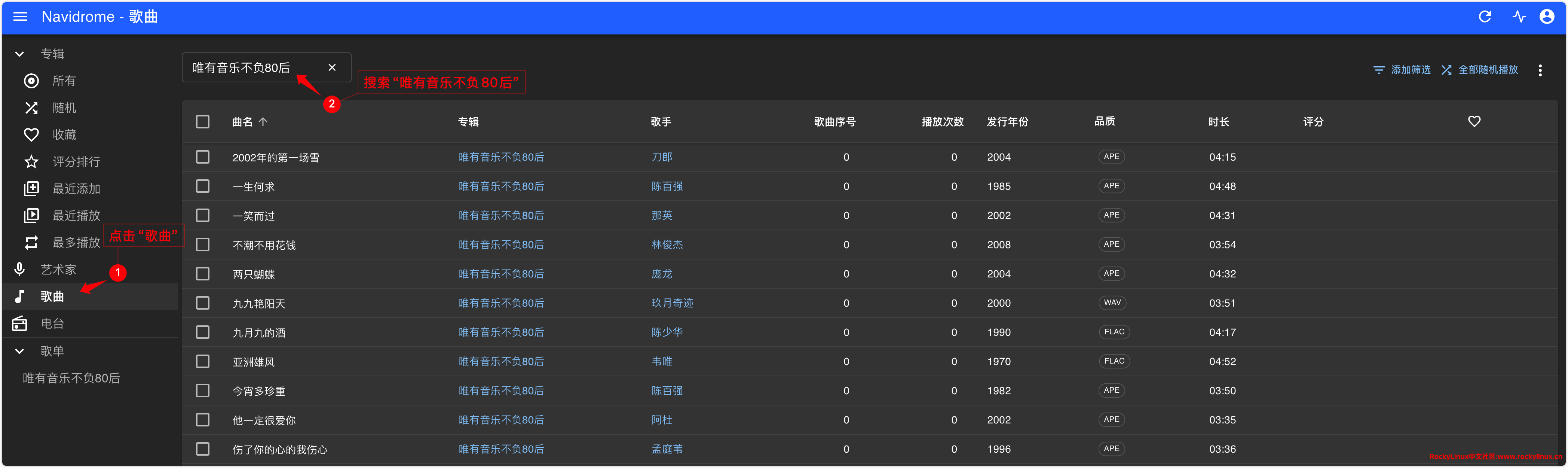Select the checkbox for 九九艳阳天
1568x468 pixels.
tap(203, 303)
